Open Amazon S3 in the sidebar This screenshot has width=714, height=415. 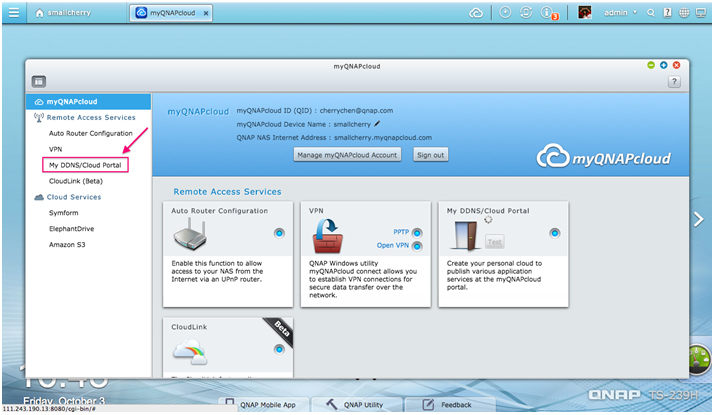point(67,245)
